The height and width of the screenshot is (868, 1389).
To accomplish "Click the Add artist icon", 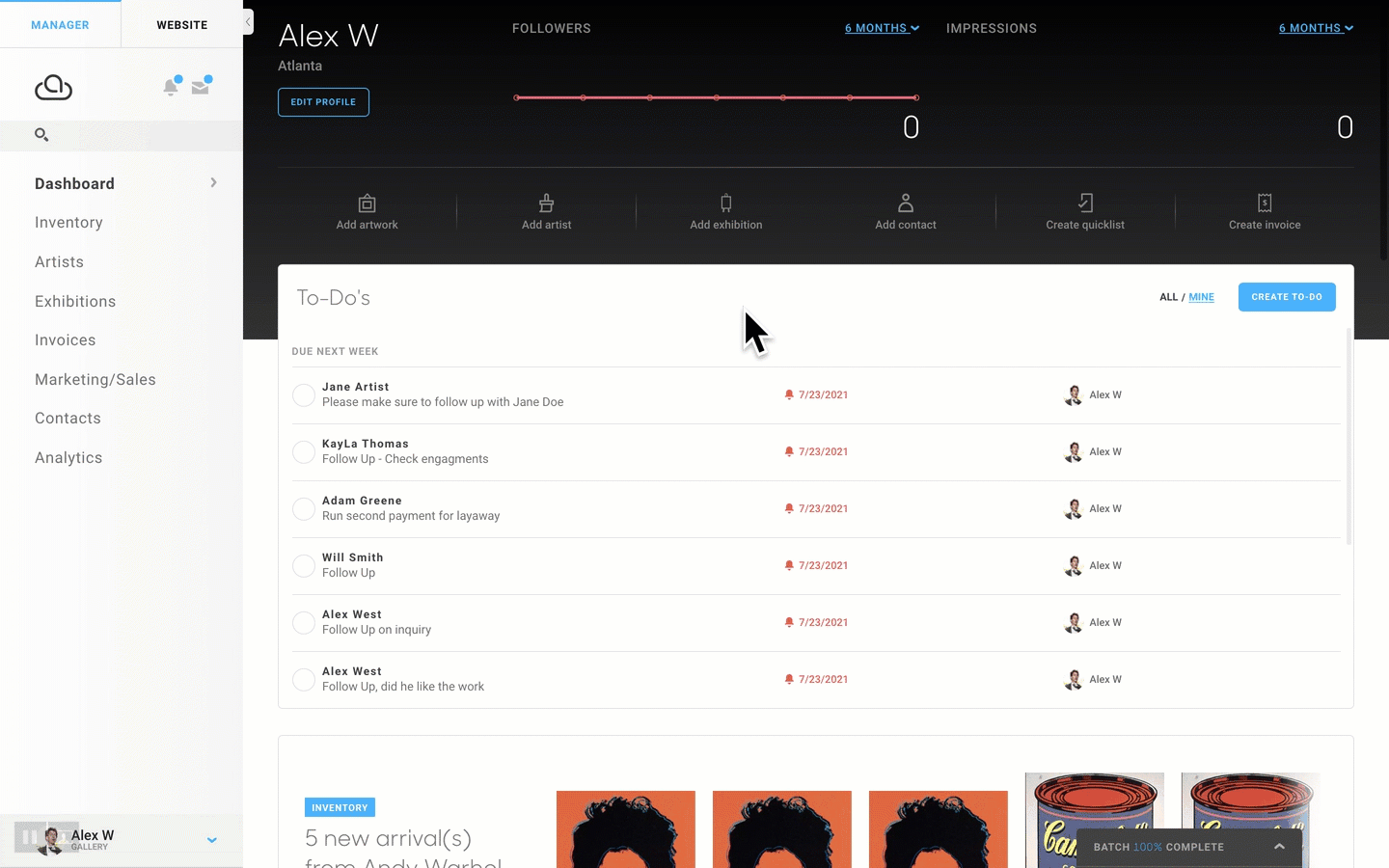I will [x=546, y=203].
